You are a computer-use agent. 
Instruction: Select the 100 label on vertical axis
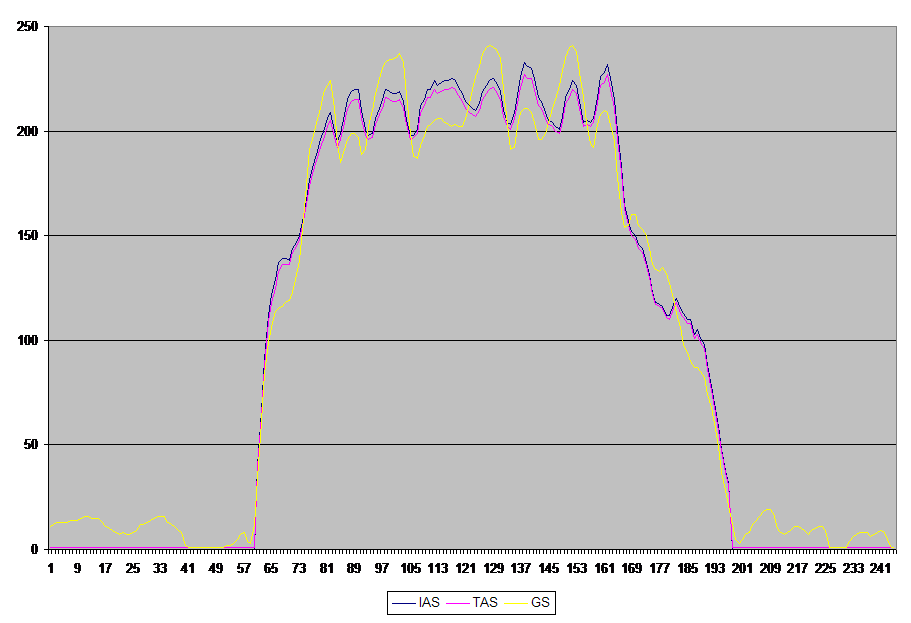click(x=30, y=340)
